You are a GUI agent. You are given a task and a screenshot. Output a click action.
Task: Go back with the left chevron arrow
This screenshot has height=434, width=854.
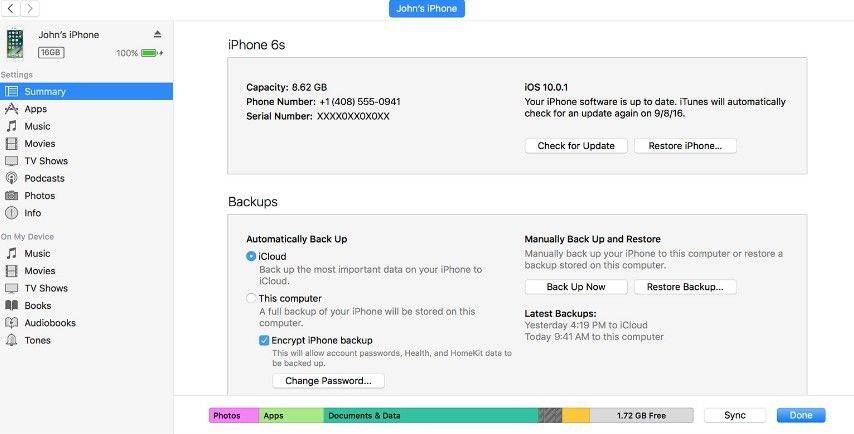pyautogui.click(x=11, y=8)
